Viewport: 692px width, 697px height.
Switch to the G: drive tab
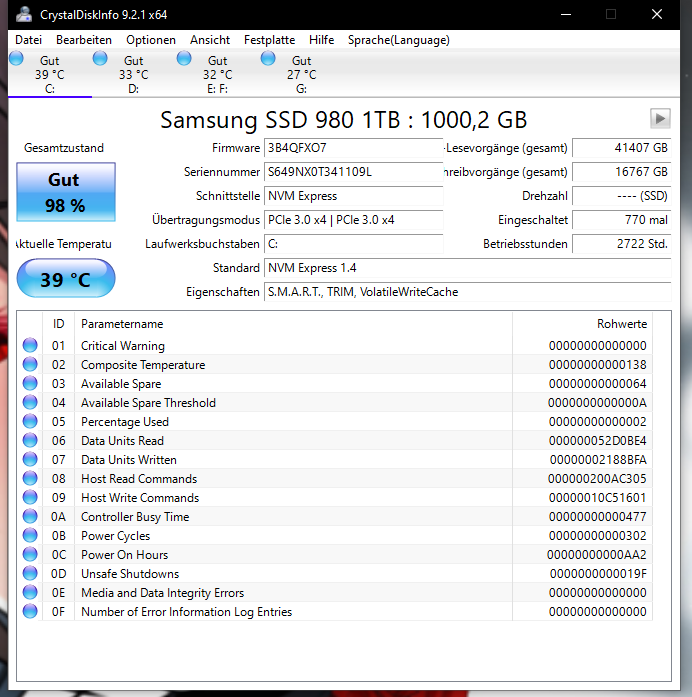pos(301,74)
